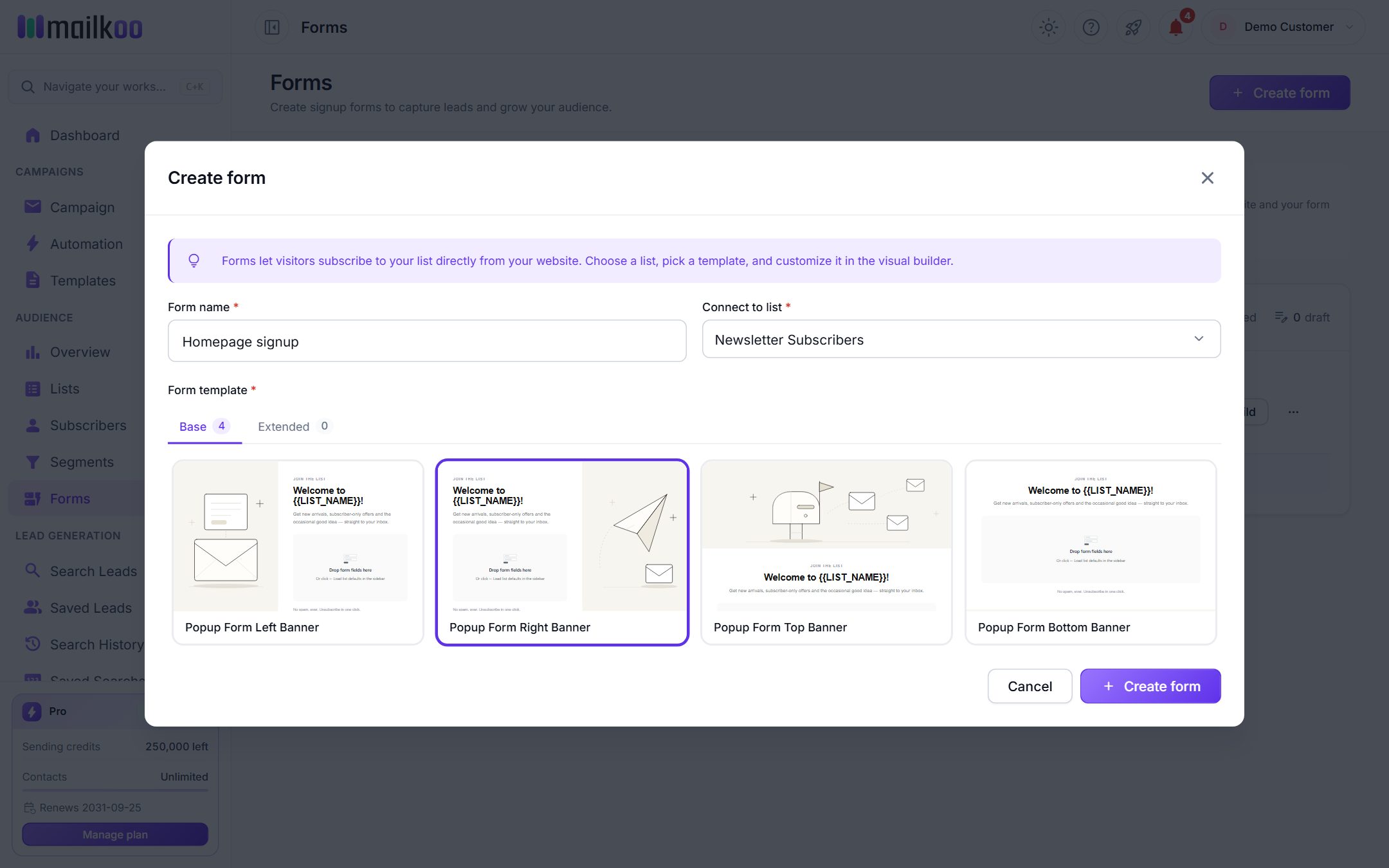This screenshot has width=1389, height=868.
Task: Close the Create form dialog
Action: 1207,177
